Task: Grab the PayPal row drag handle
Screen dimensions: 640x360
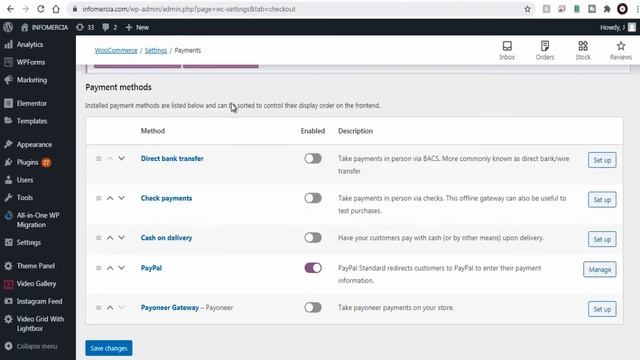Action: 98,268
